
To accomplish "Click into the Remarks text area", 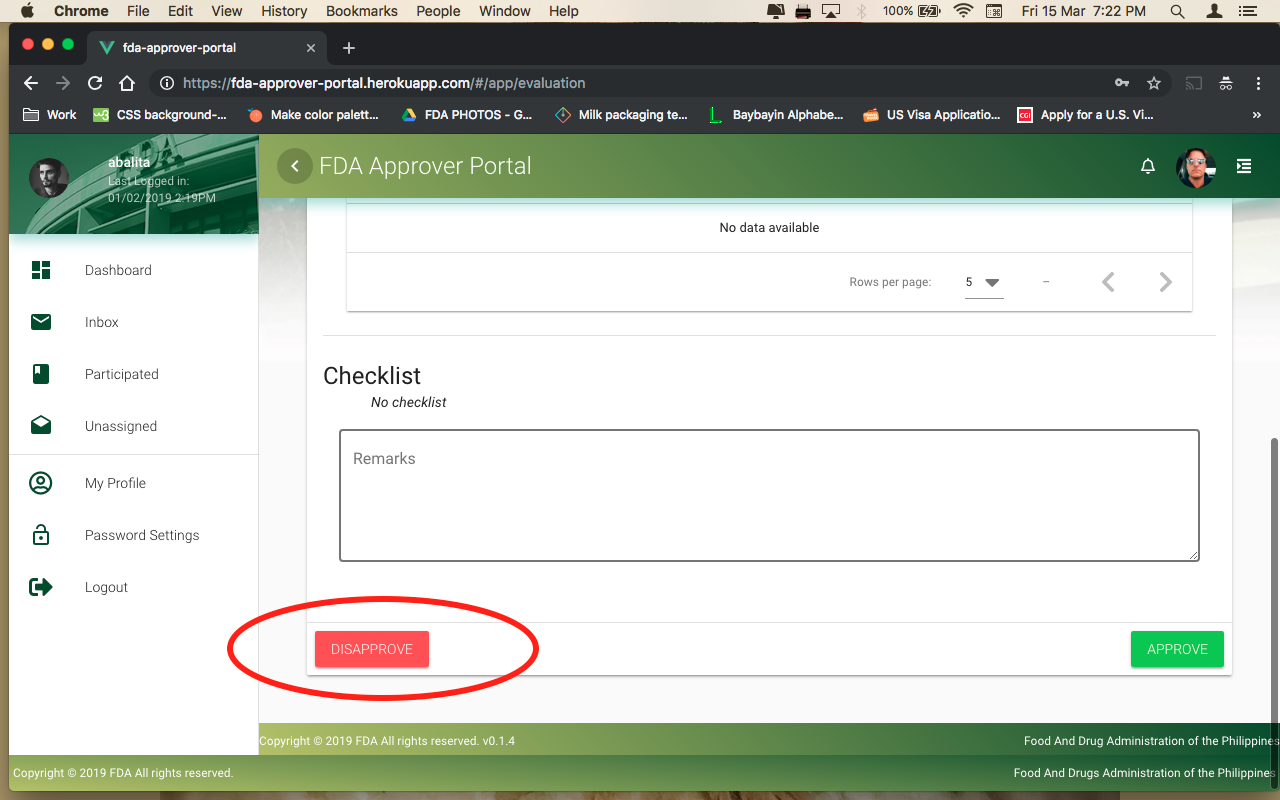I will click(x=769, y=495).
